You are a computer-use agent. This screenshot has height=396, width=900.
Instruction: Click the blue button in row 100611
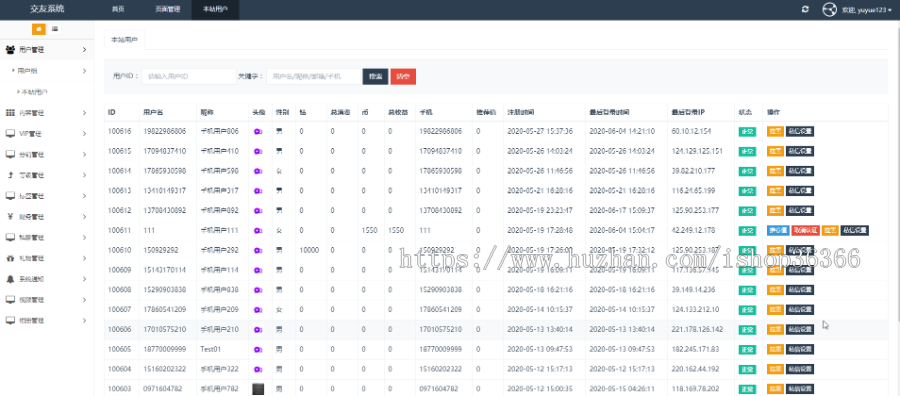(x=778, y=231)
